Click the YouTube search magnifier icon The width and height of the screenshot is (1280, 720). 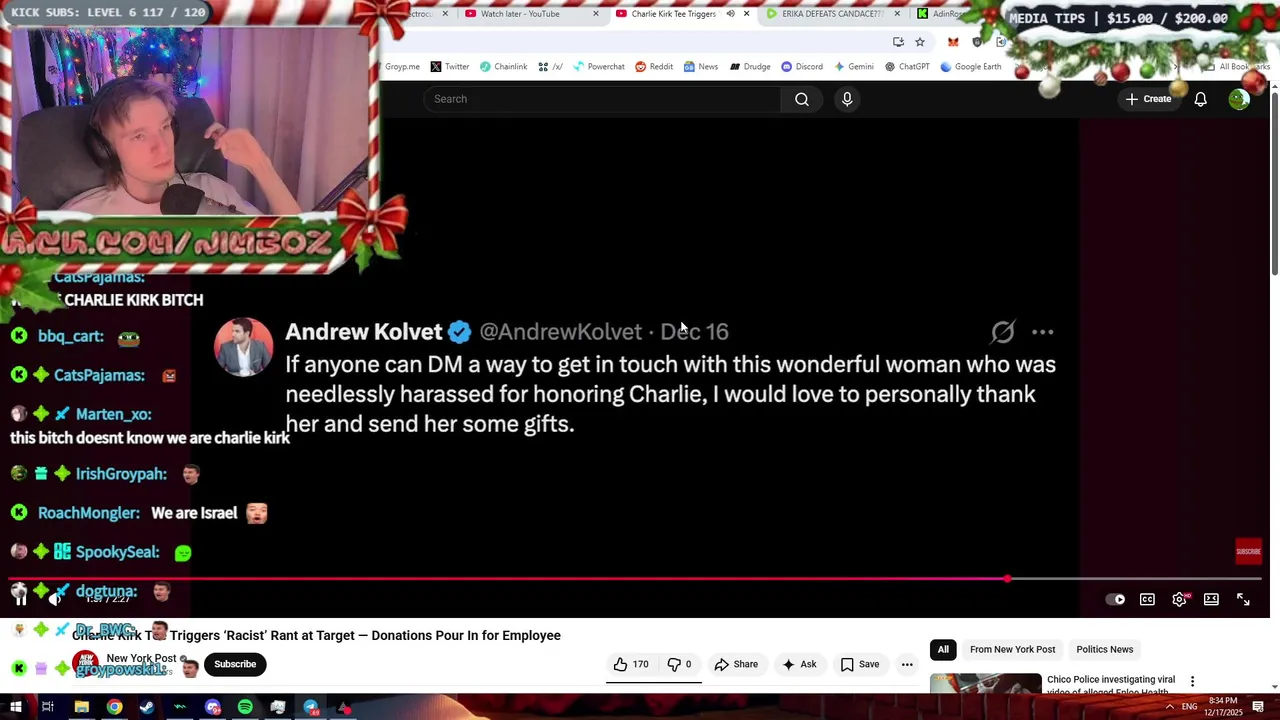pos(802,99)
